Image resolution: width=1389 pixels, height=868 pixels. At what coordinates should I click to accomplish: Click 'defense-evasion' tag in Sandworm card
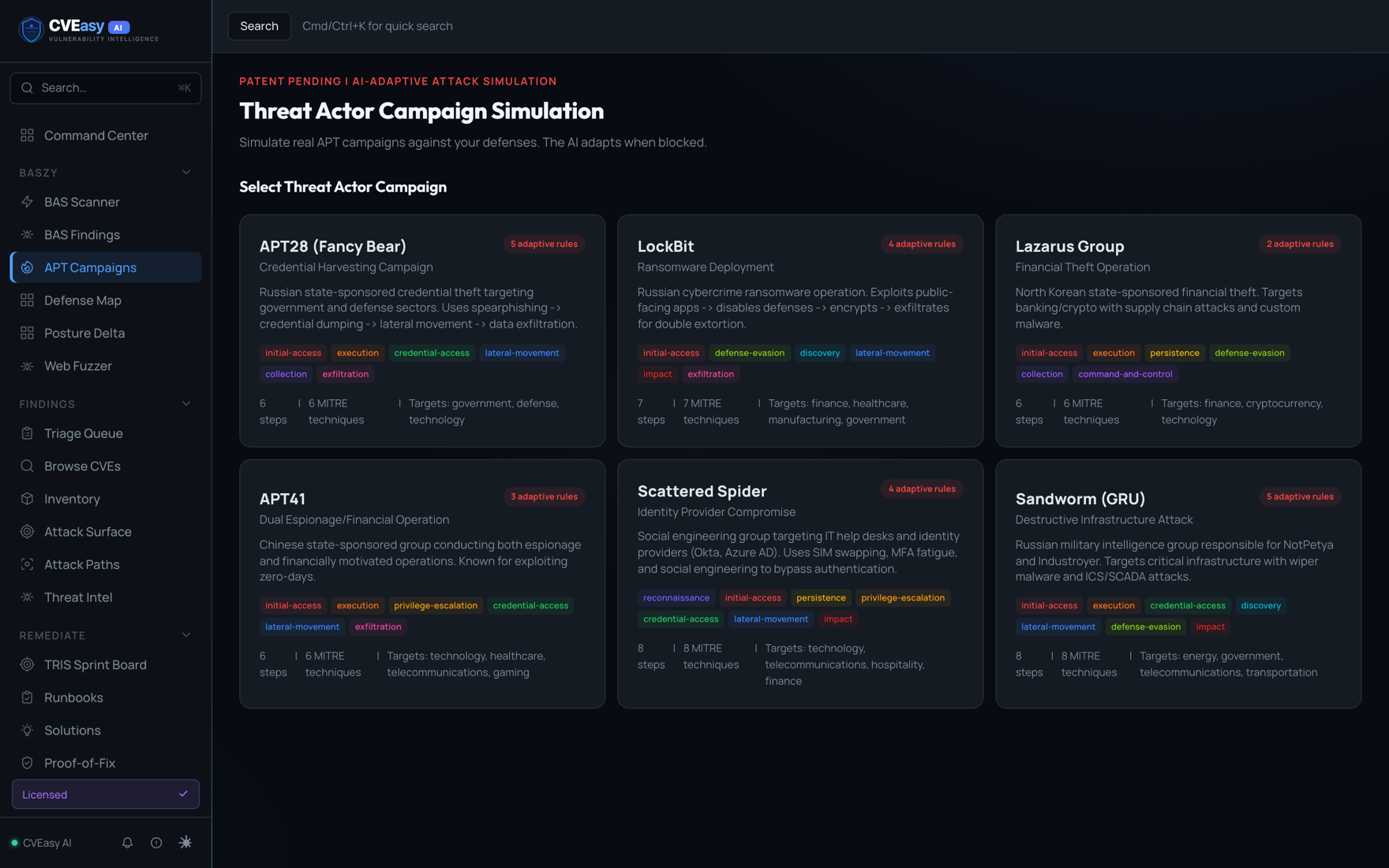click(x=1145, y=627)
